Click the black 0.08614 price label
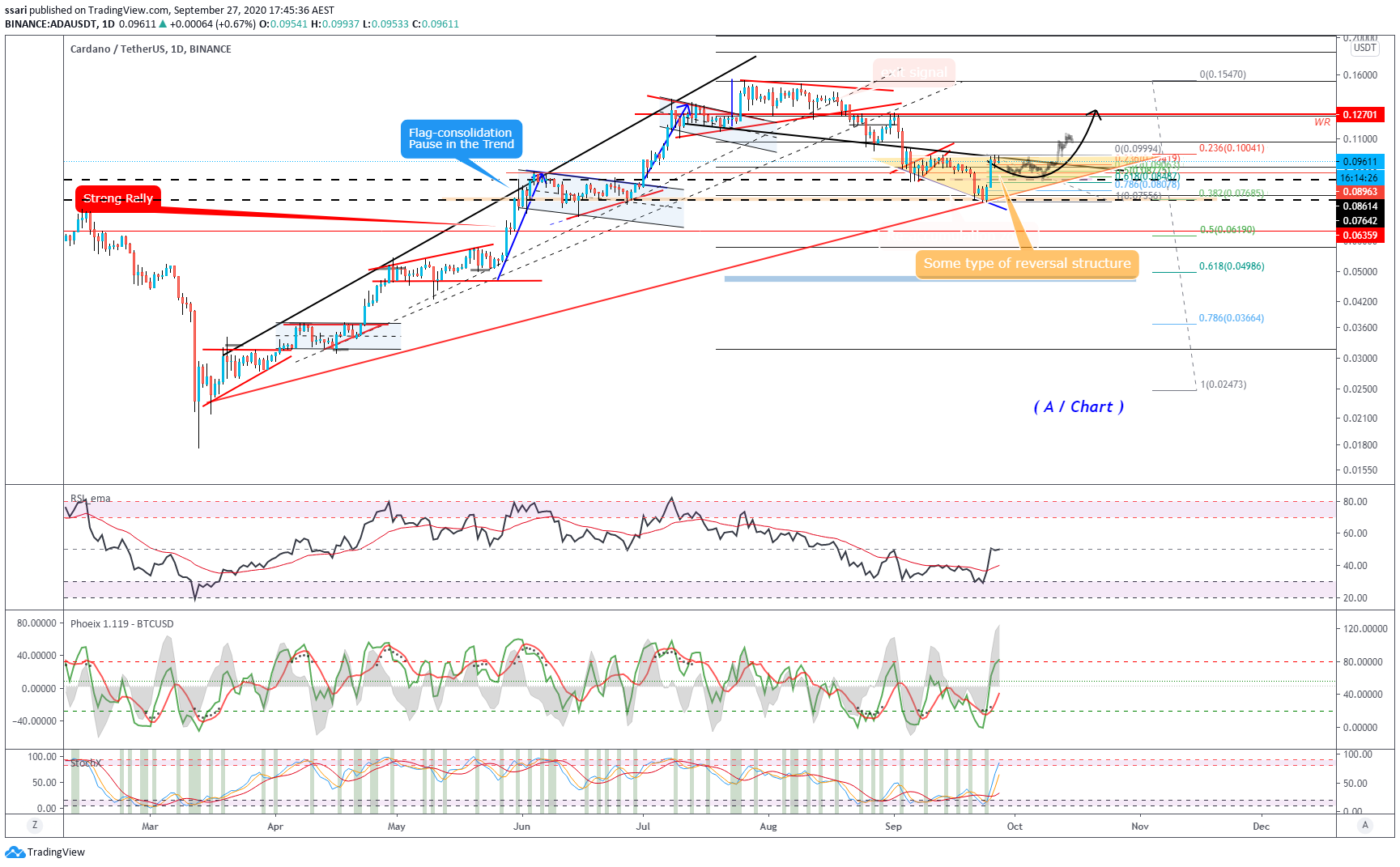This screenshot has width=1400, height=867. coord(1360,206)
